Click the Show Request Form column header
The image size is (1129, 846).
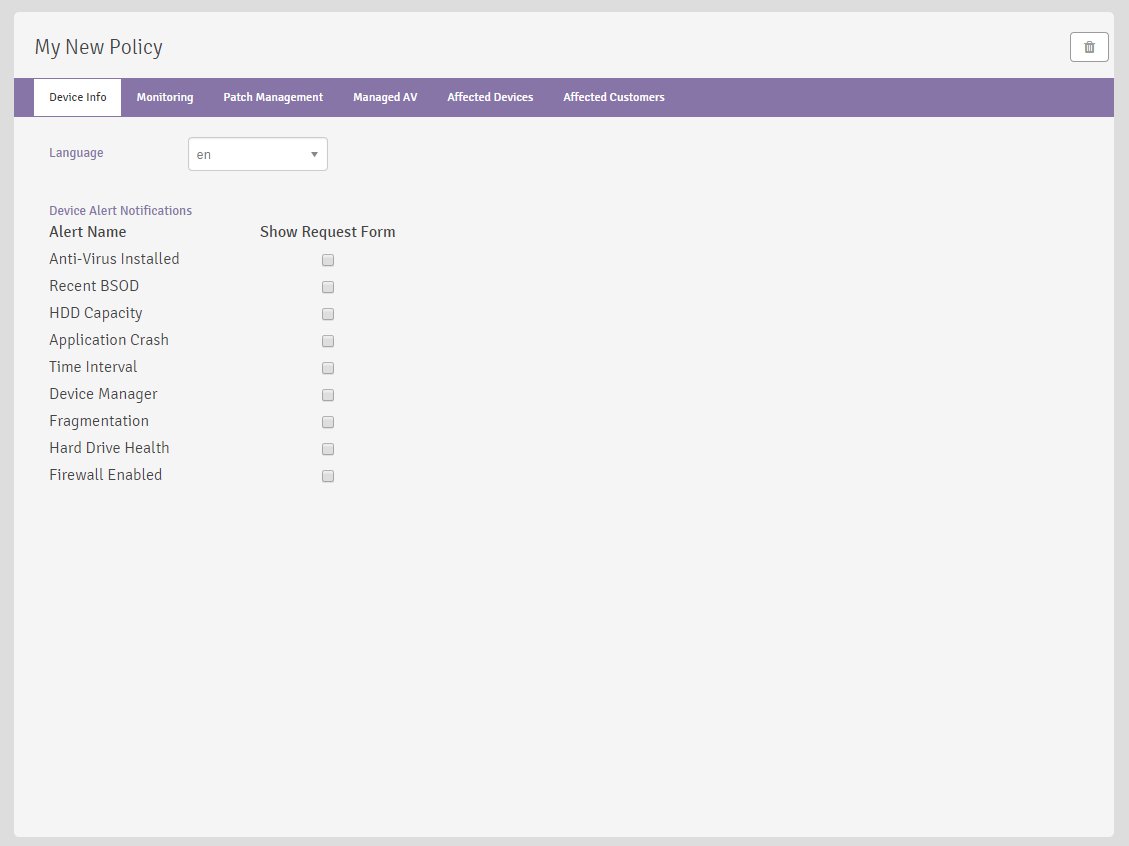point(328,232)
